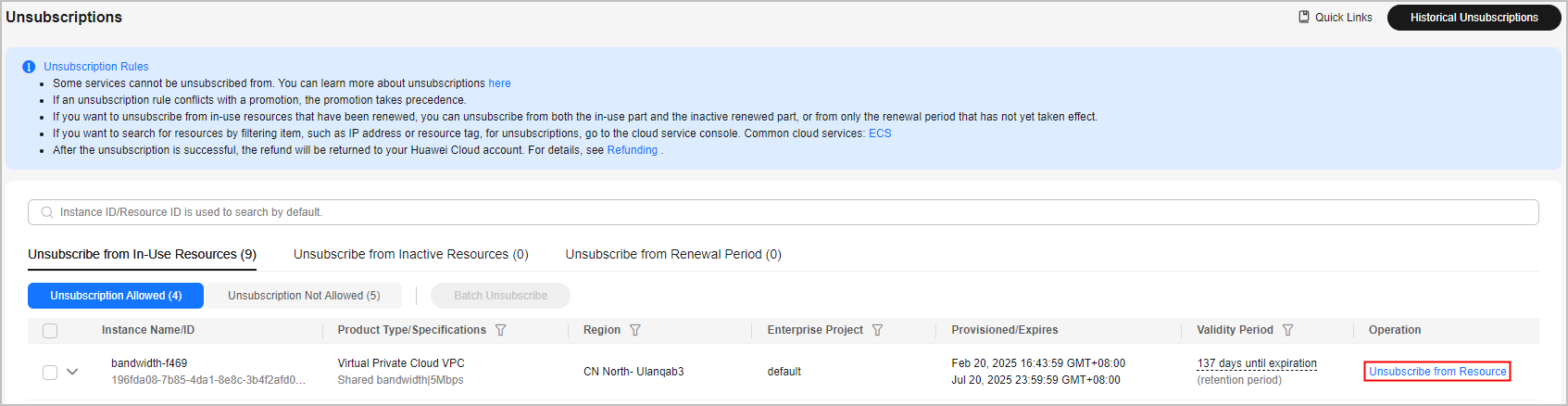
Task: Open Unsubscribe from In-Use Resources tab
Action: tap(142, 254)
